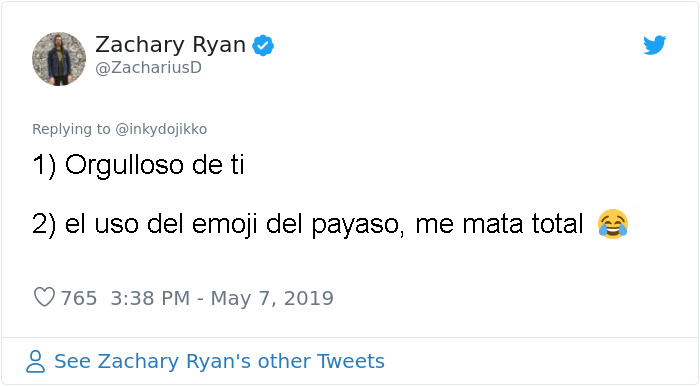Viewport: 700px width, 386px height.
Task: Click the "Replying to" label
Action: click(71, 129)
